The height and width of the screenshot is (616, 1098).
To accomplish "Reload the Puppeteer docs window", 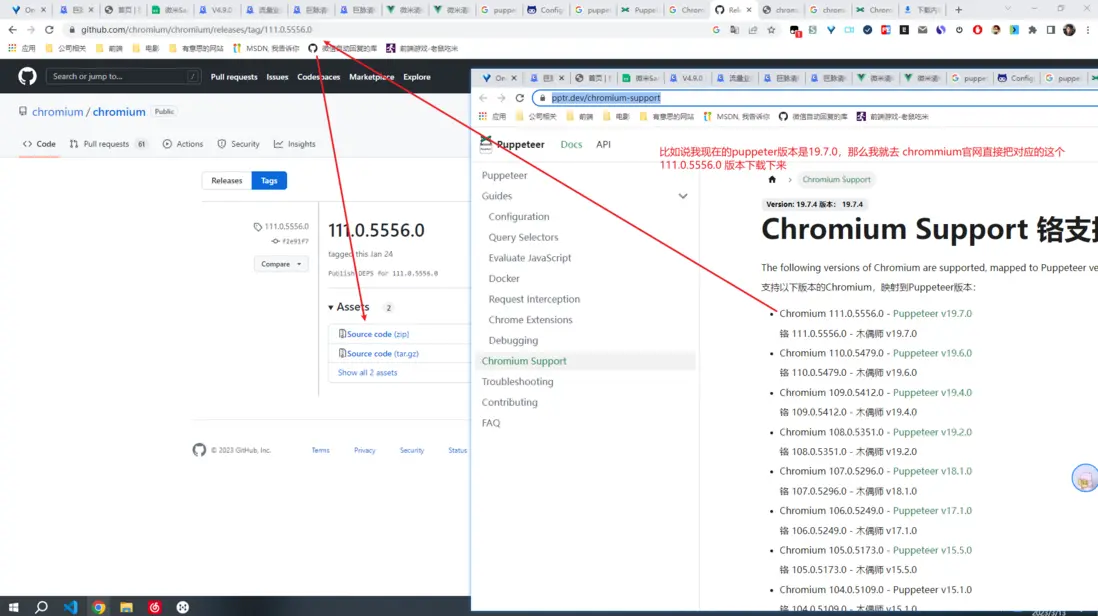I will coord(520,98).
